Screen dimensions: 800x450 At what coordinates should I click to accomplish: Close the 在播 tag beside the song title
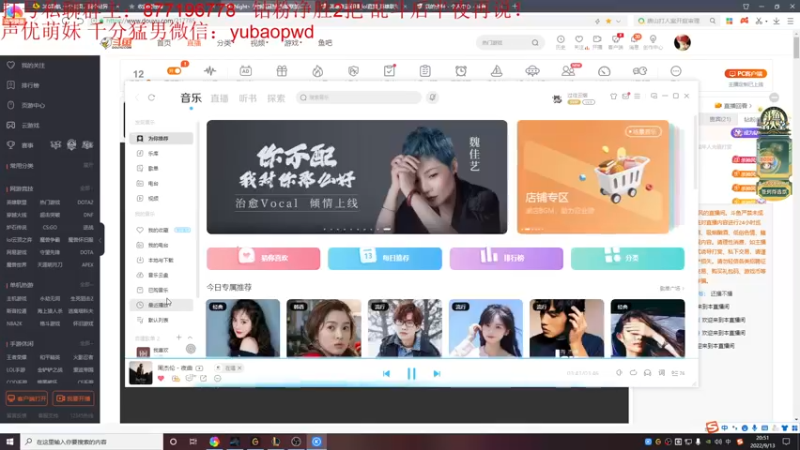tap(239, 368)
